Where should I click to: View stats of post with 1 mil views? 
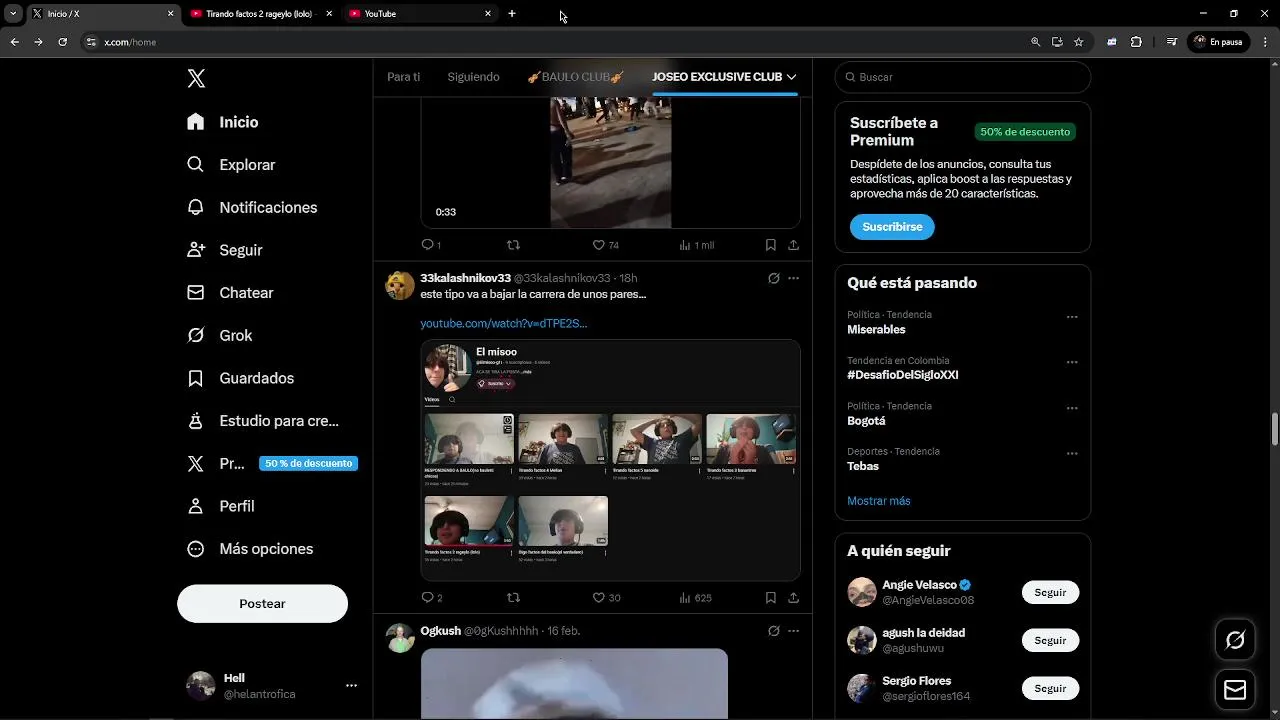[x=696, y=245]
